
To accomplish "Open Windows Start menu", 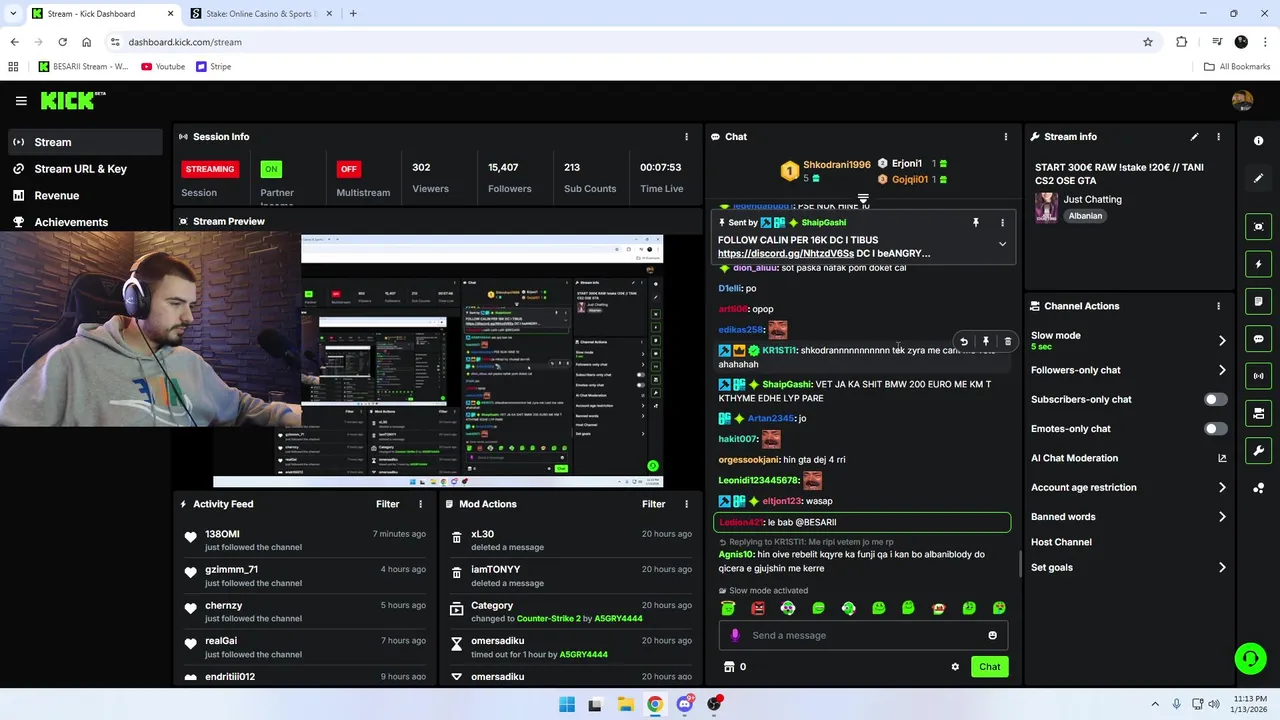I will [567, 704].
